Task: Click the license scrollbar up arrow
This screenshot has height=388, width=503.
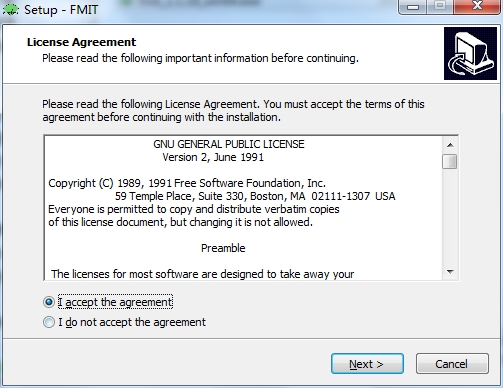Action: [x=450, y=145]
